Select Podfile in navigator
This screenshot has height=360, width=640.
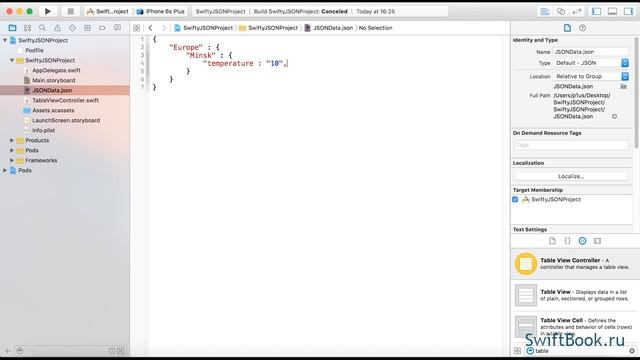34,50
